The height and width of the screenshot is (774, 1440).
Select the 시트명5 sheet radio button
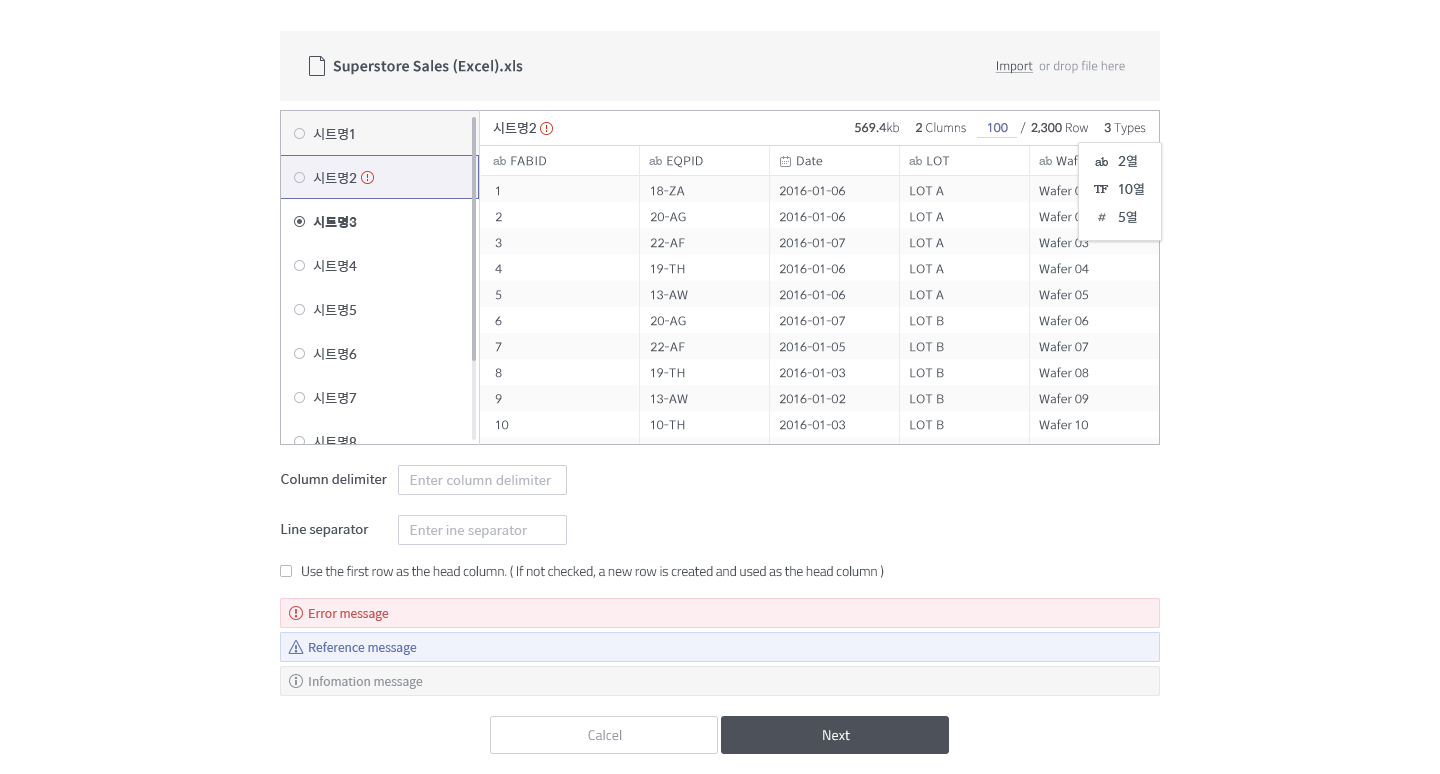click(x=299, y=309)
